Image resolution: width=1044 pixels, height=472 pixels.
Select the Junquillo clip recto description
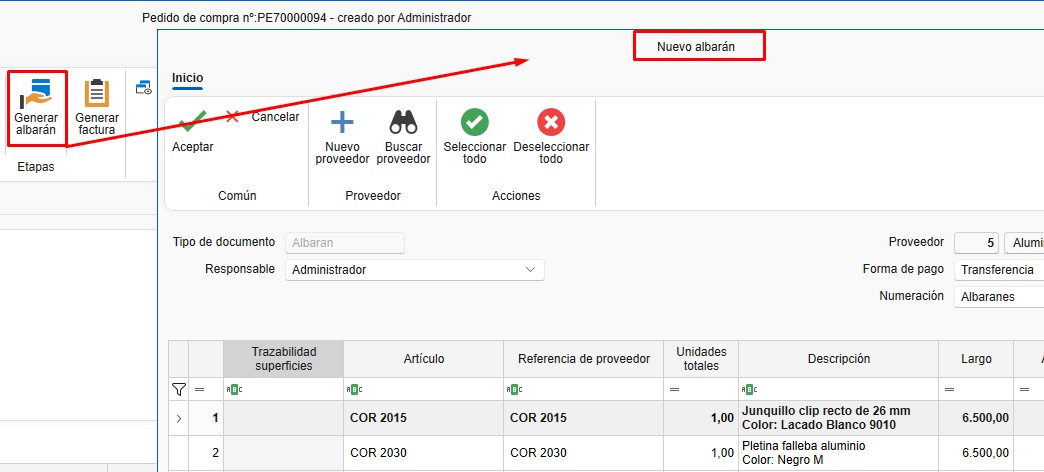click(839, 418)
